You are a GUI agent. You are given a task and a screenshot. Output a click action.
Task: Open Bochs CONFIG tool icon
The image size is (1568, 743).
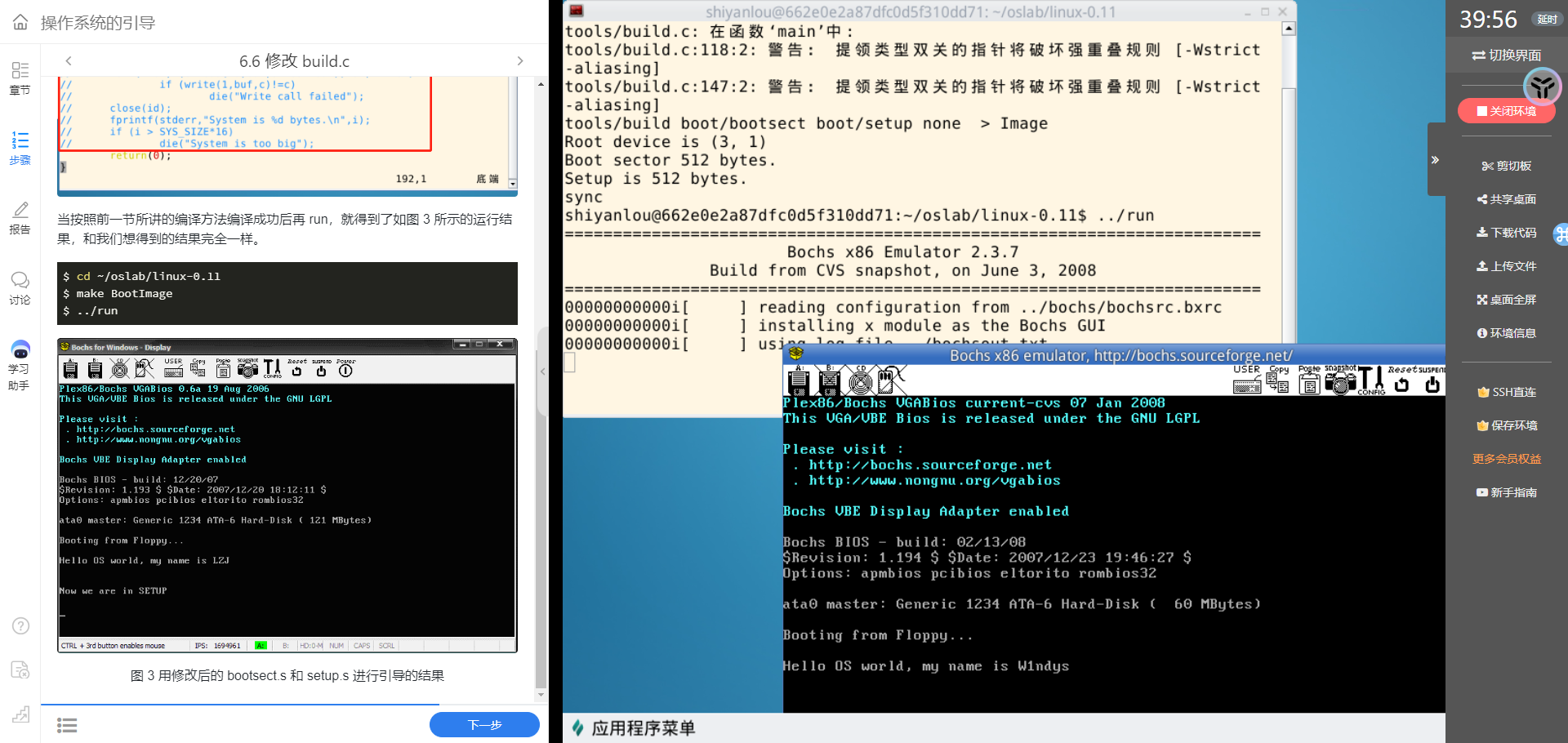tap(1371, 380)
